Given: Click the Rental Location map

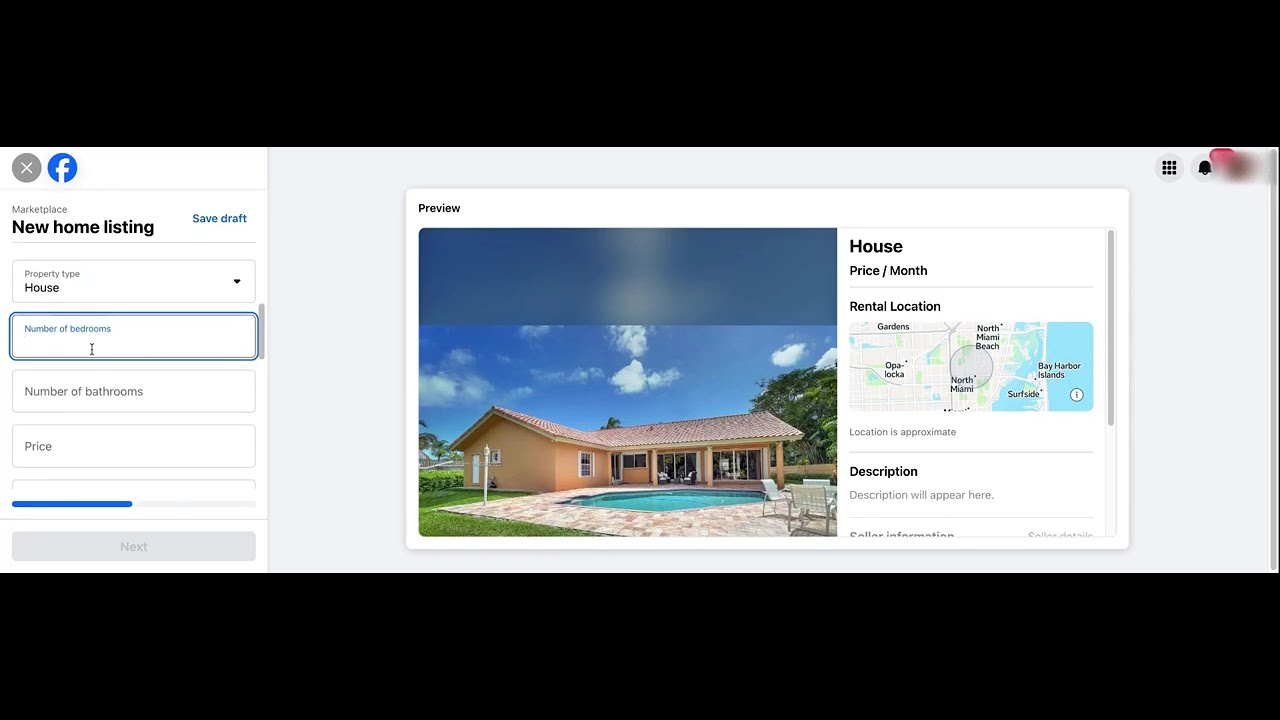Looking at the screenshot, I should click(971, 366).
